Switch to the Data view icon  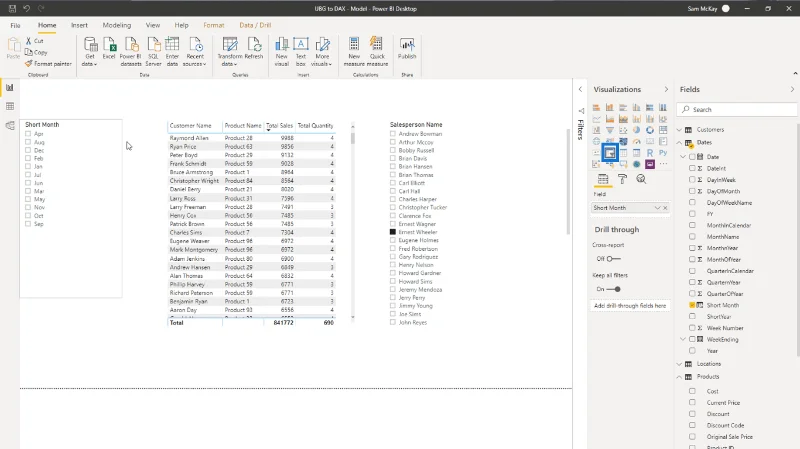pos(10,106)
